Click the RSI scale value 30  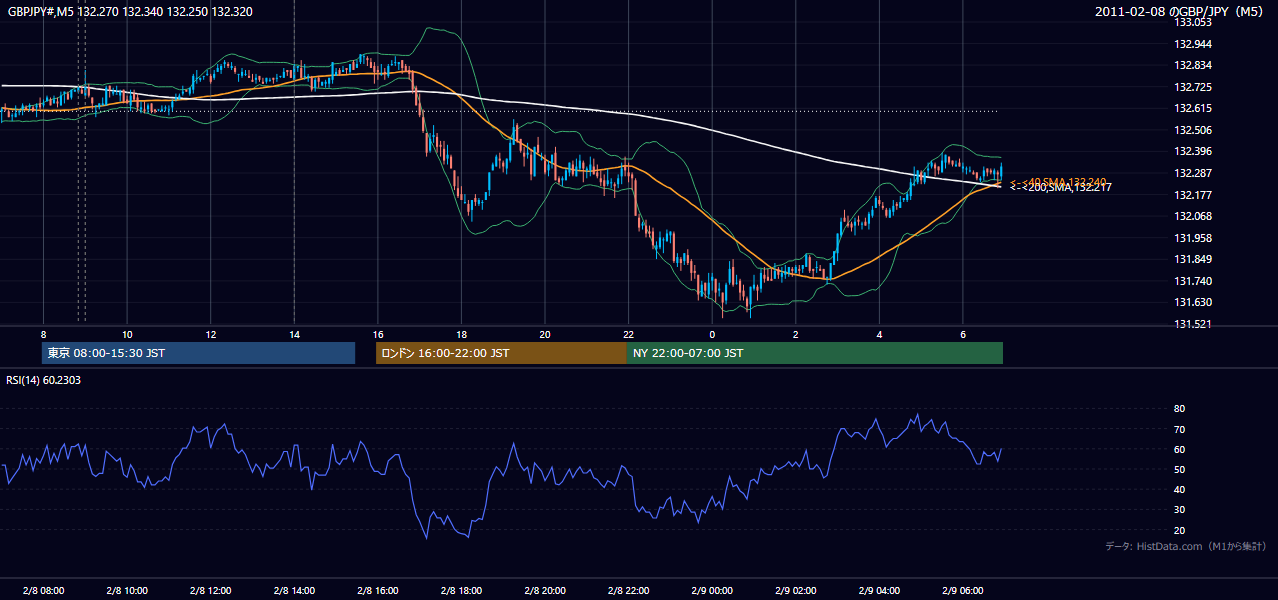click(x=1179, y=510)
